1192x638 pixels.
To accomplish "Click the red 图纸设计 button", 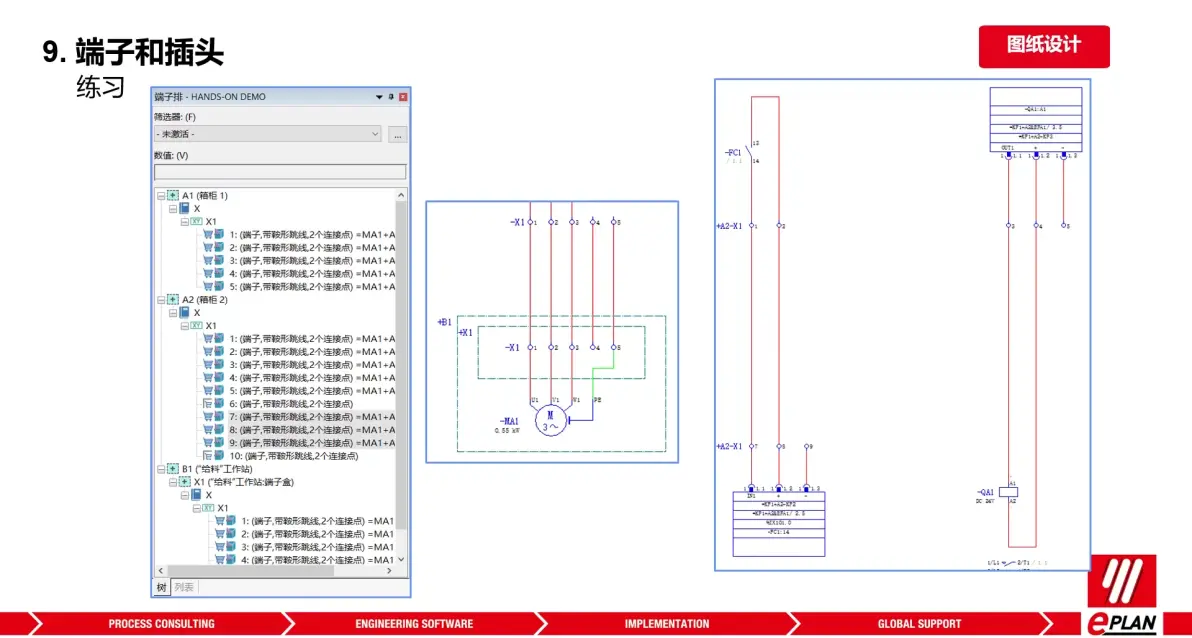I will coord(1043,46).
